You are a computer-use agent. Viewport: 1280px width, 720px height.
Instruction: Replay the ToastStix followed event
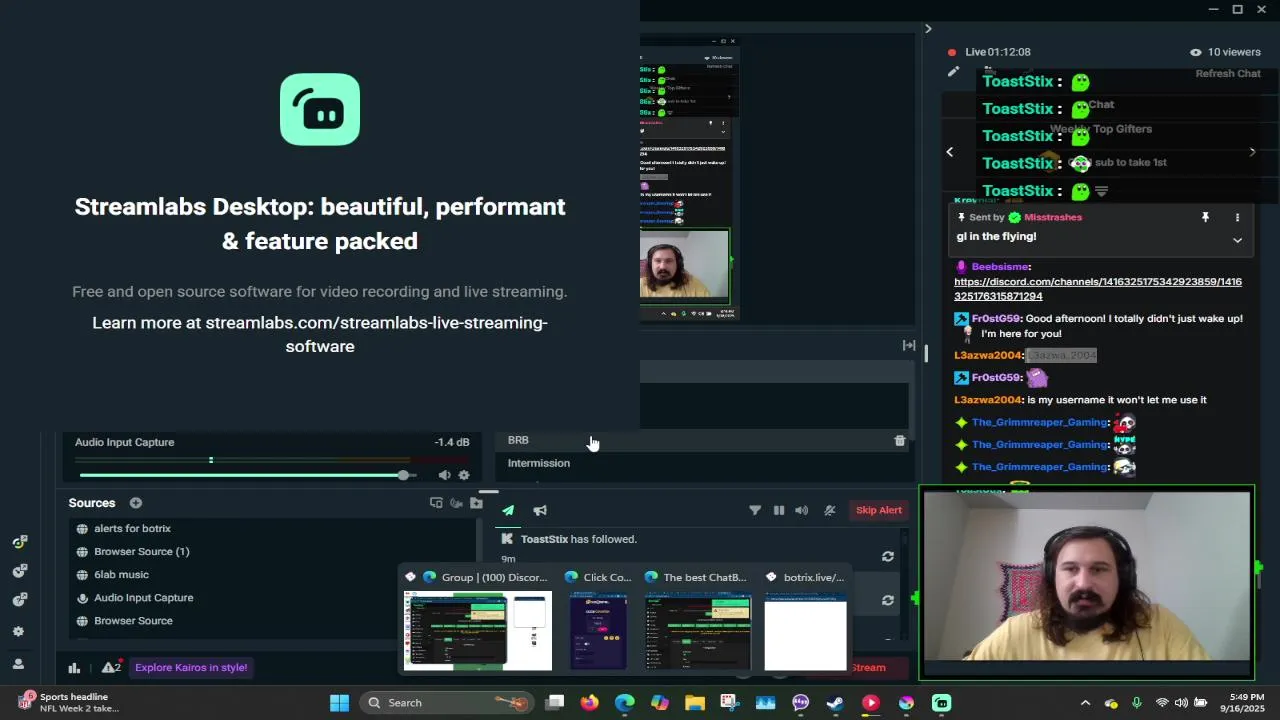click(x=887, y=556)
